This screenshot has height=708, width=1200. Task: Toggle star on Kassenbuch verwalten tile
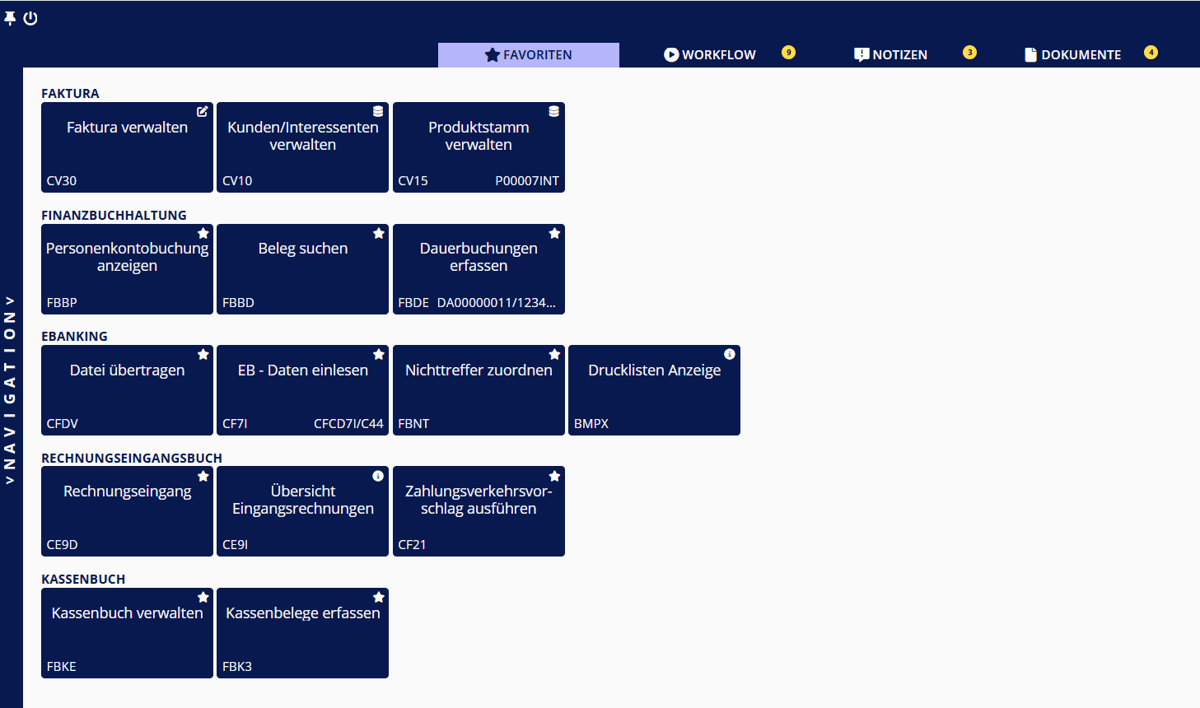[x=203, y=597]
